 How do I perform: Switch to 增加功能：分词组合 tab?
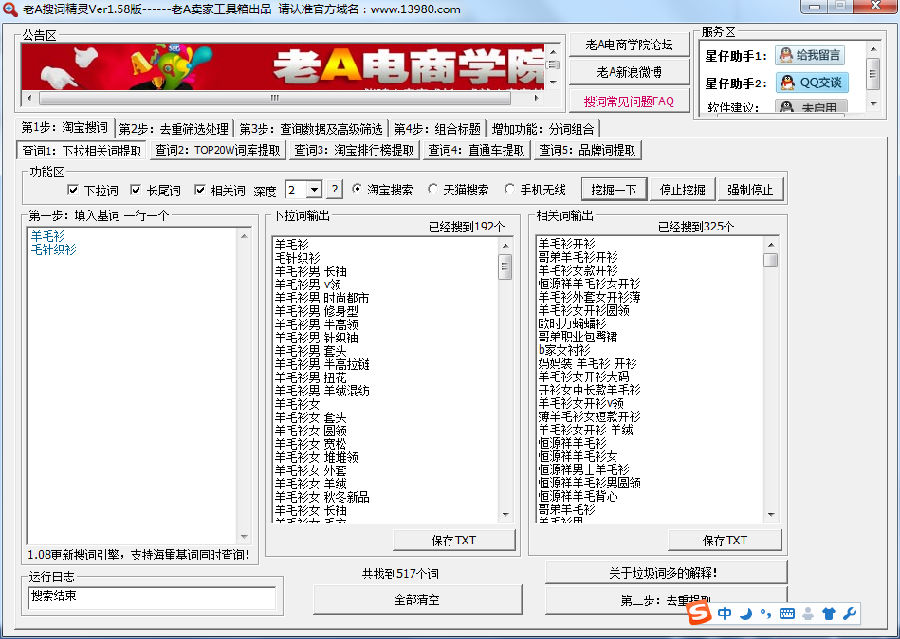coord(544,129)
